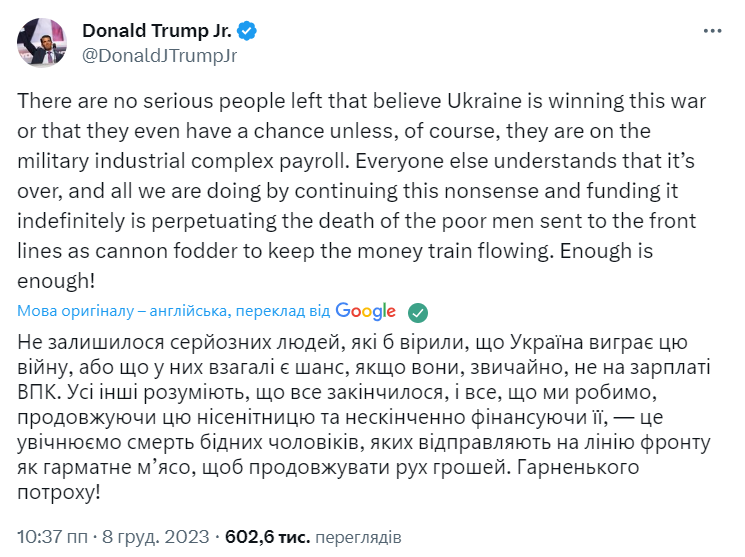Open the @DonaldJTrumpJr handle link
This screenshot has width=745, height=557.
(x=159, y=55)
